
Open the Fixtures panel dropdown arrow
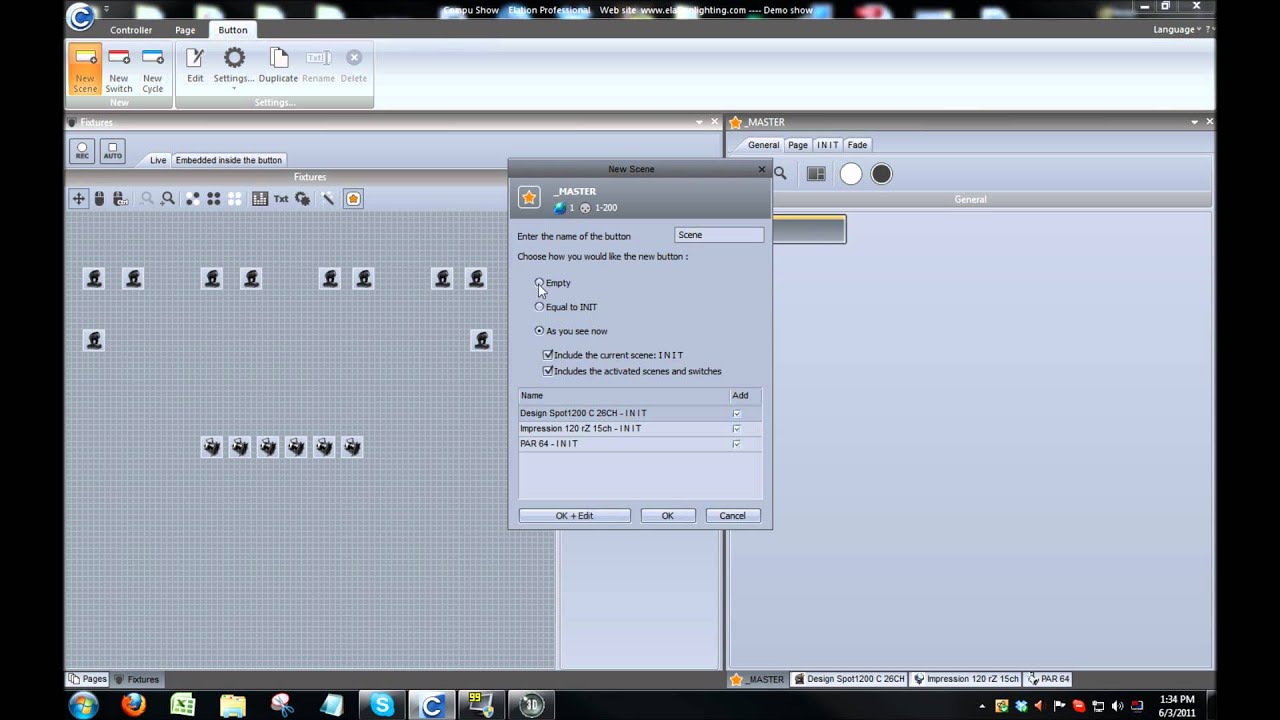(x=699, y=122)
